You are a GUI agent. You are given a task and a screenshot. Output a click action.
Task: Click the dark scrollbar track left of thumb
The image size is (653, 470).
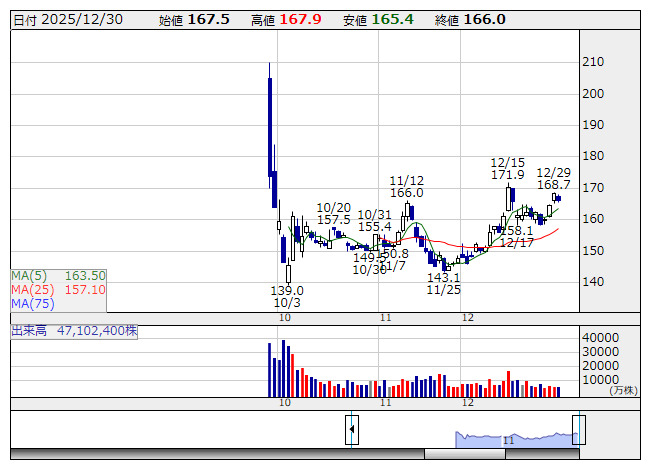(217, 454)
